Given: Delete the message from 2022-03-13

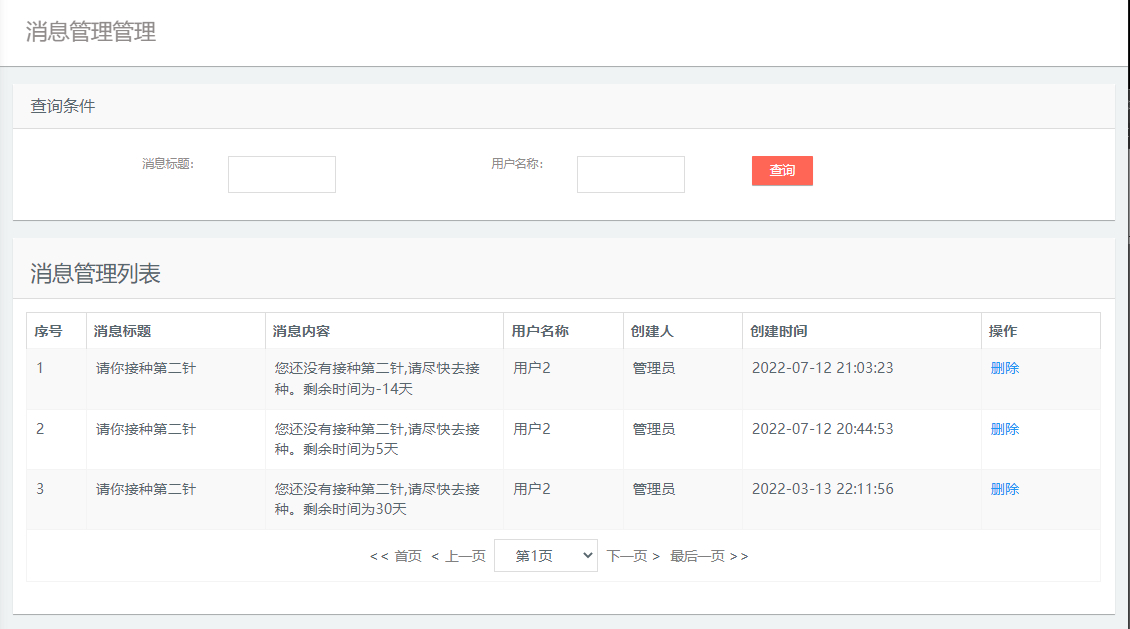Looking at the screenshot, I should click(1003, 489).
